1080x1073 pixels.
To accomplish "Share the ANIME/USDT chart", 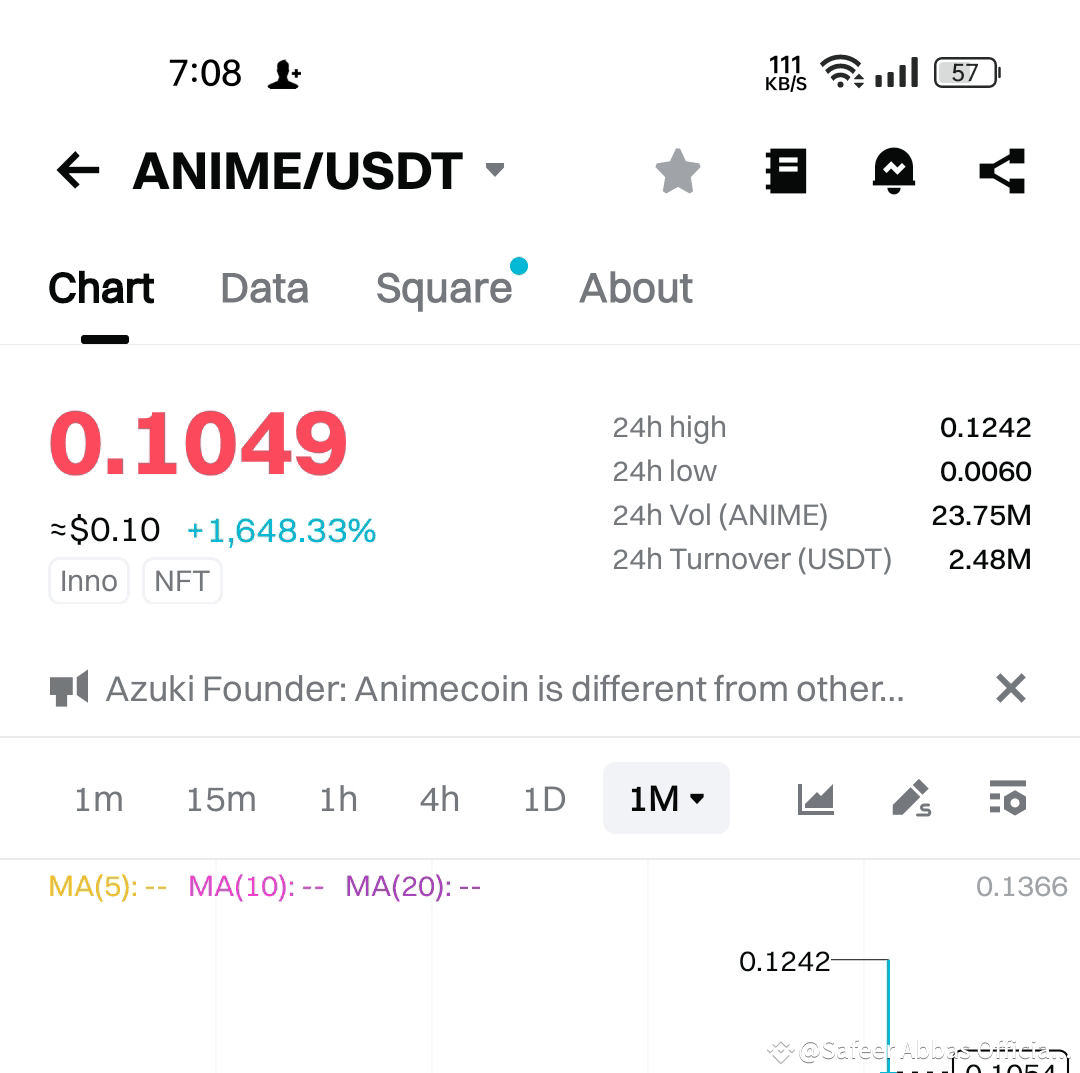I will point(1001,170).
